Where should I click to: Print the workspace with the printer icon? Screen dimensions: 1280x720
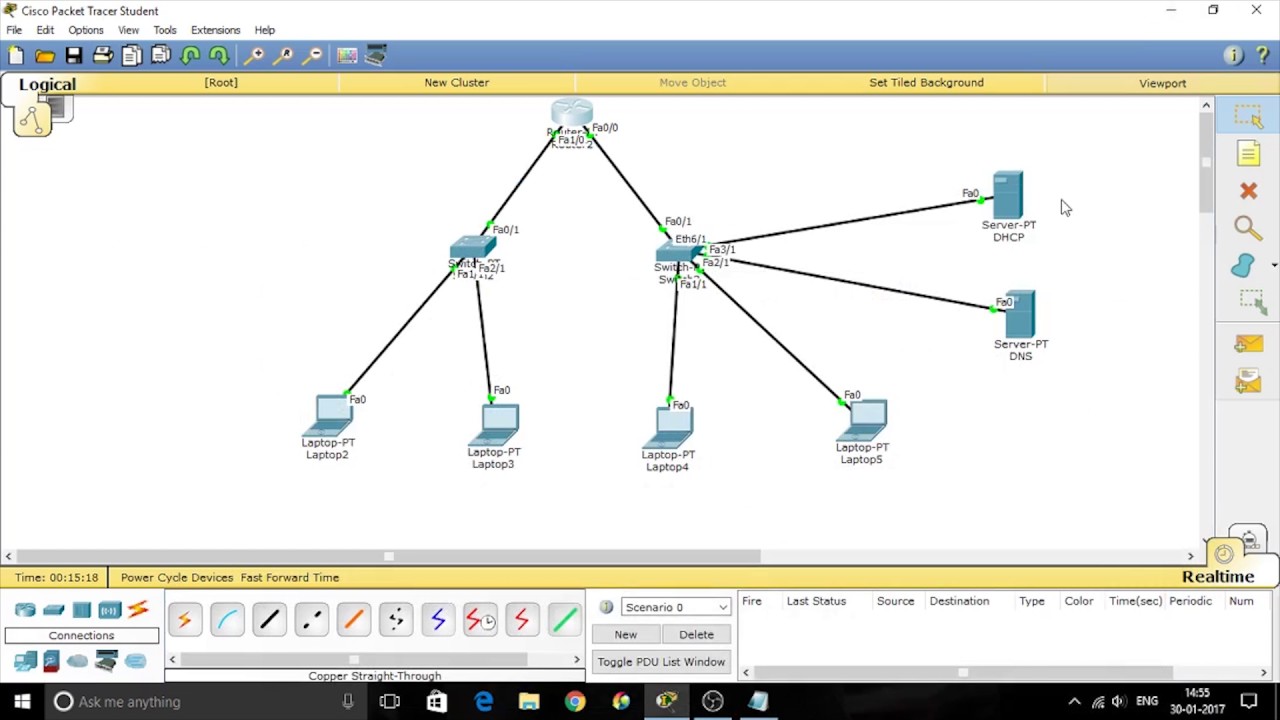point(103,56)
